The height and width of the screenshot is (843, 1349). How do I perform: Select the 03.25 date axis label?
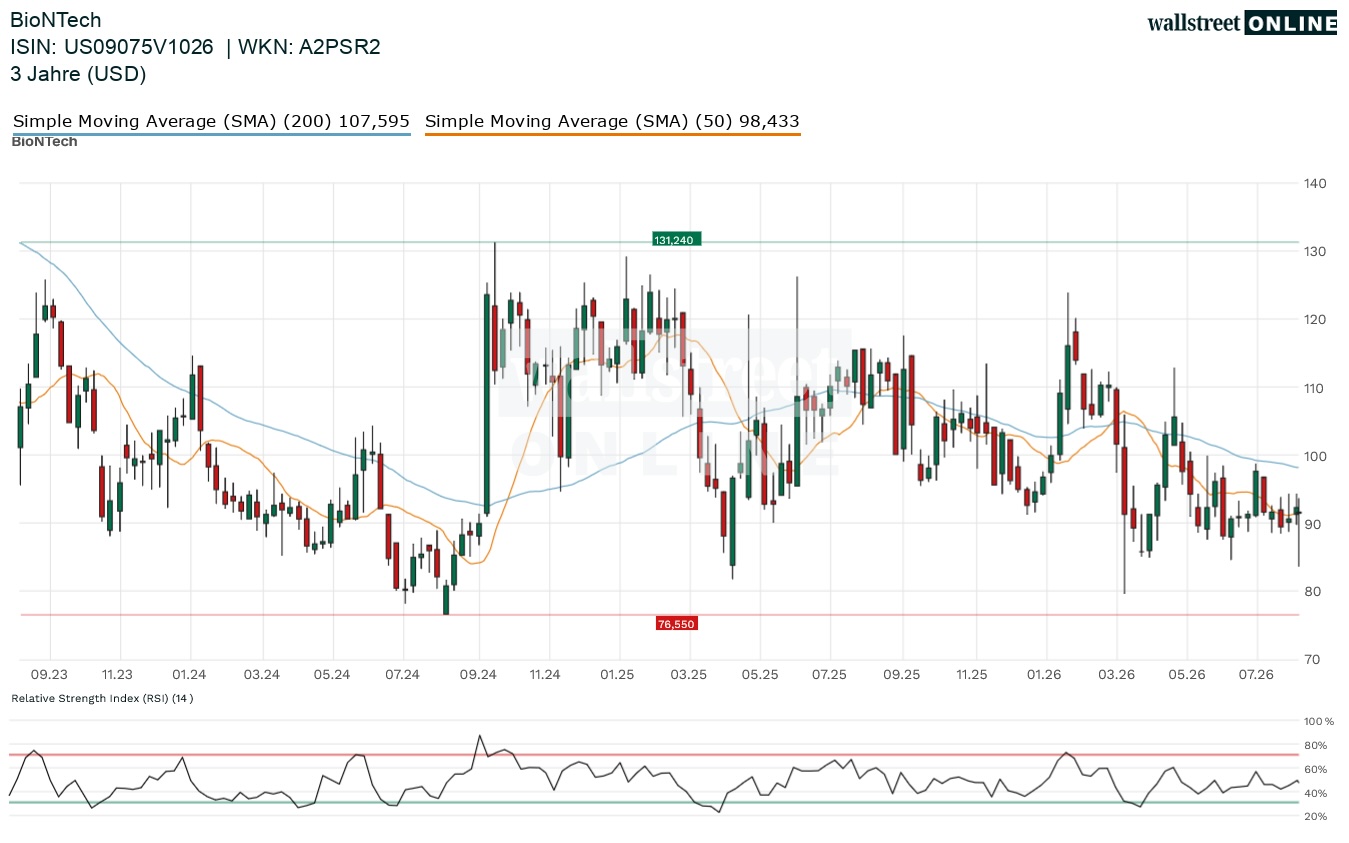(688, 675)
